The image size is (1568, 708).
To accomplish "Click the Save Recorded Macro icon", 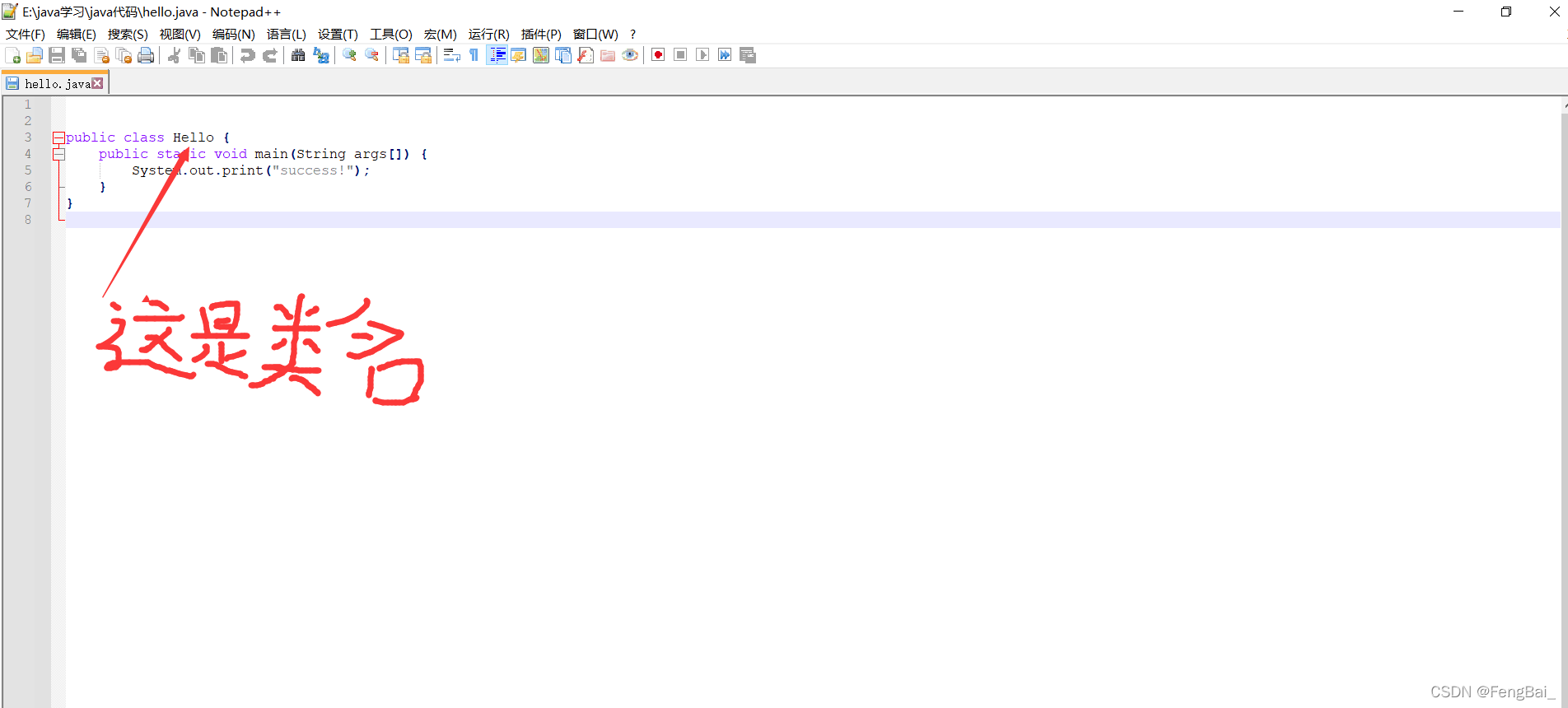I will (748, 55).
